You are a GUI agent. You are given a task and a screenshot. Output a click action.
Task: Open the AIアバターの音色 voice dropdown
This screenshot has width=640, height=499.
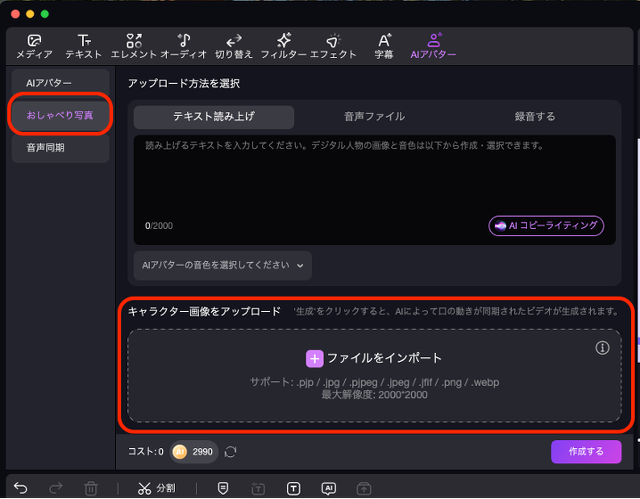[223, 265]
